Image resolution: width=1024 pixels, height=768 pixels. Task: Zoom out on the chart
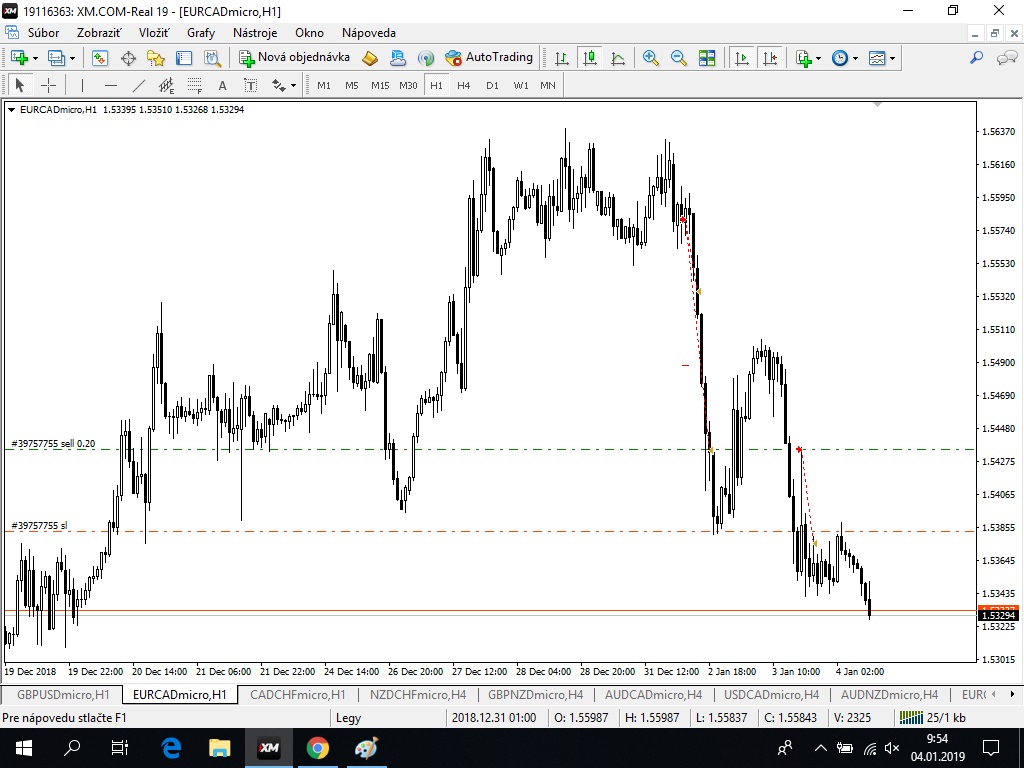679,58
